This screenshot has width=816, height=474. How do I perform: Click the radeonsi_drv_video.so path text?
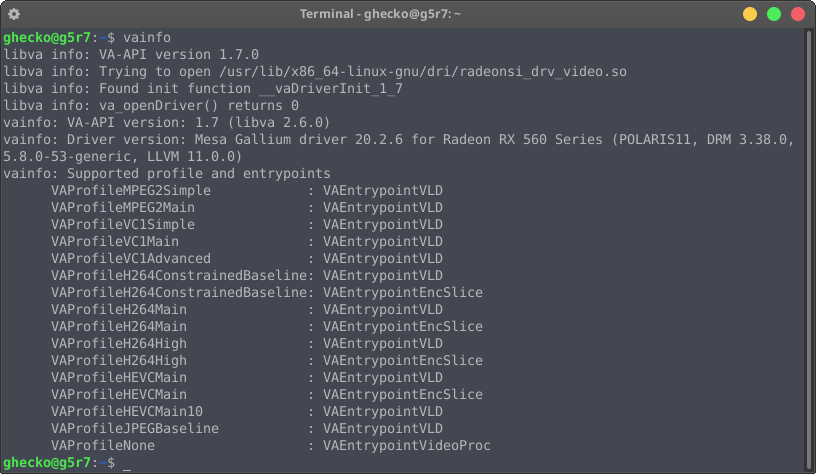[423, 72]
